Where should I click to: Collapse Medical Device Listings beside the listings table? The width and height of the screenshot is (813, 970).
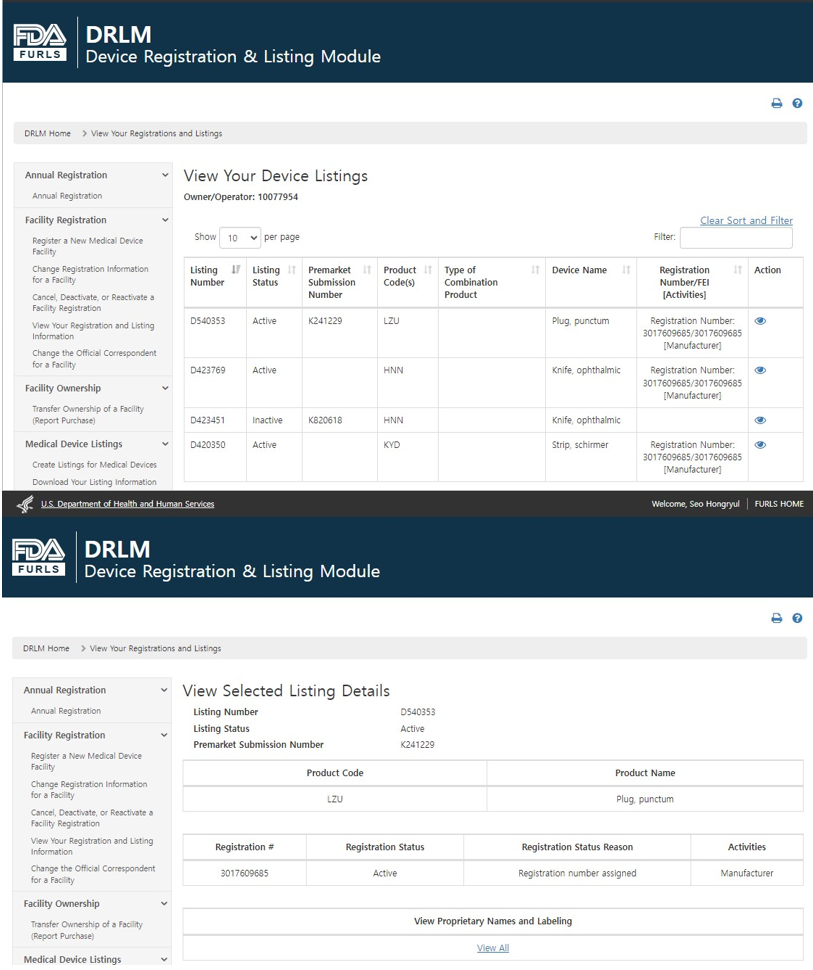click(x=165, y=444)
